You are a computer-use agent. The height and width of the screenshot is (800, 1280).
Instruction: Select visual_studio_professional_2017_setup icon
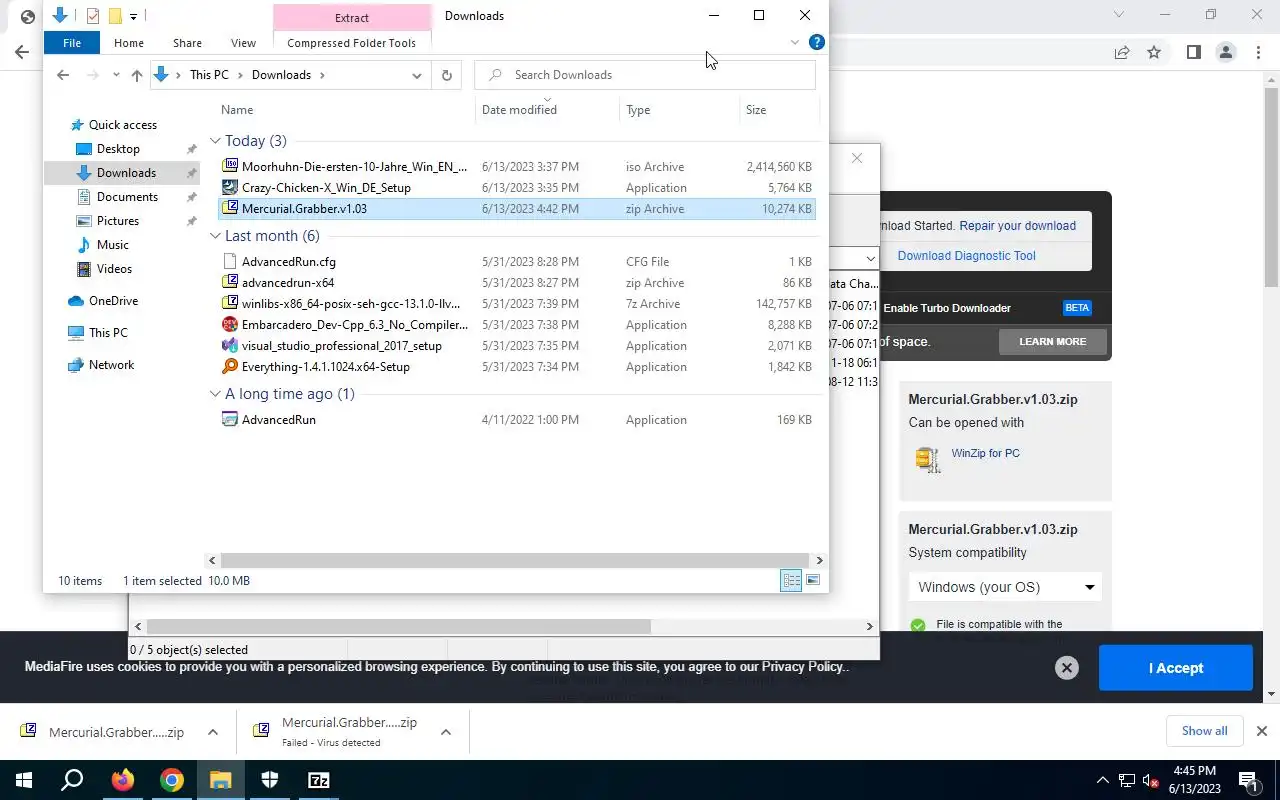(x=230, y=346)
